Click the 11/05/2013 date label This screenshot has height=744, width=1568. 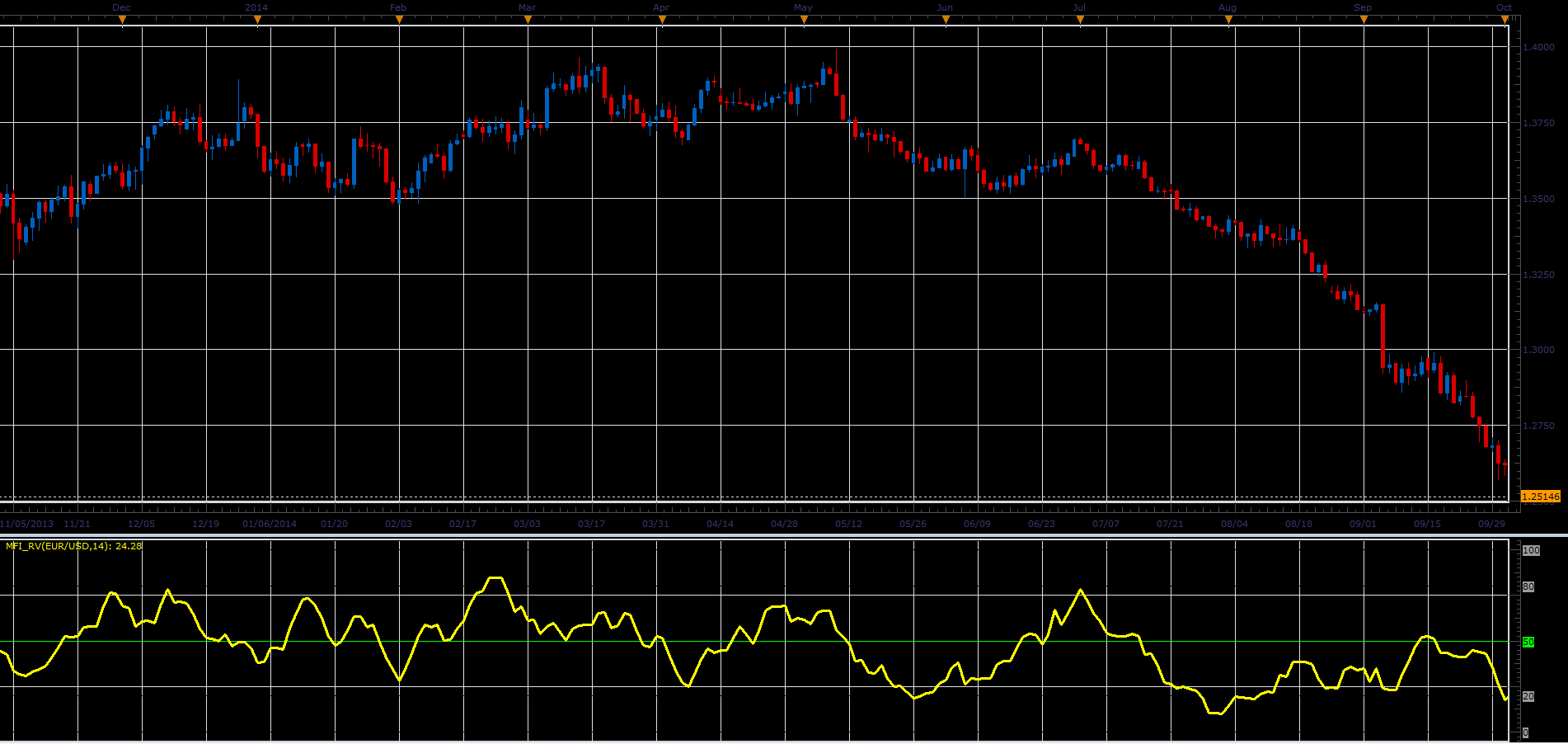[x=26, y=524]
